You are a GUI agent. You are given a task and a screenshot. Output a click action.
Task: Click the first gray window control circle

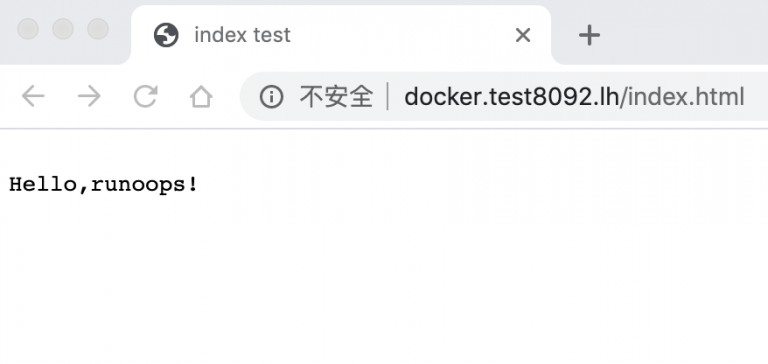28,29
